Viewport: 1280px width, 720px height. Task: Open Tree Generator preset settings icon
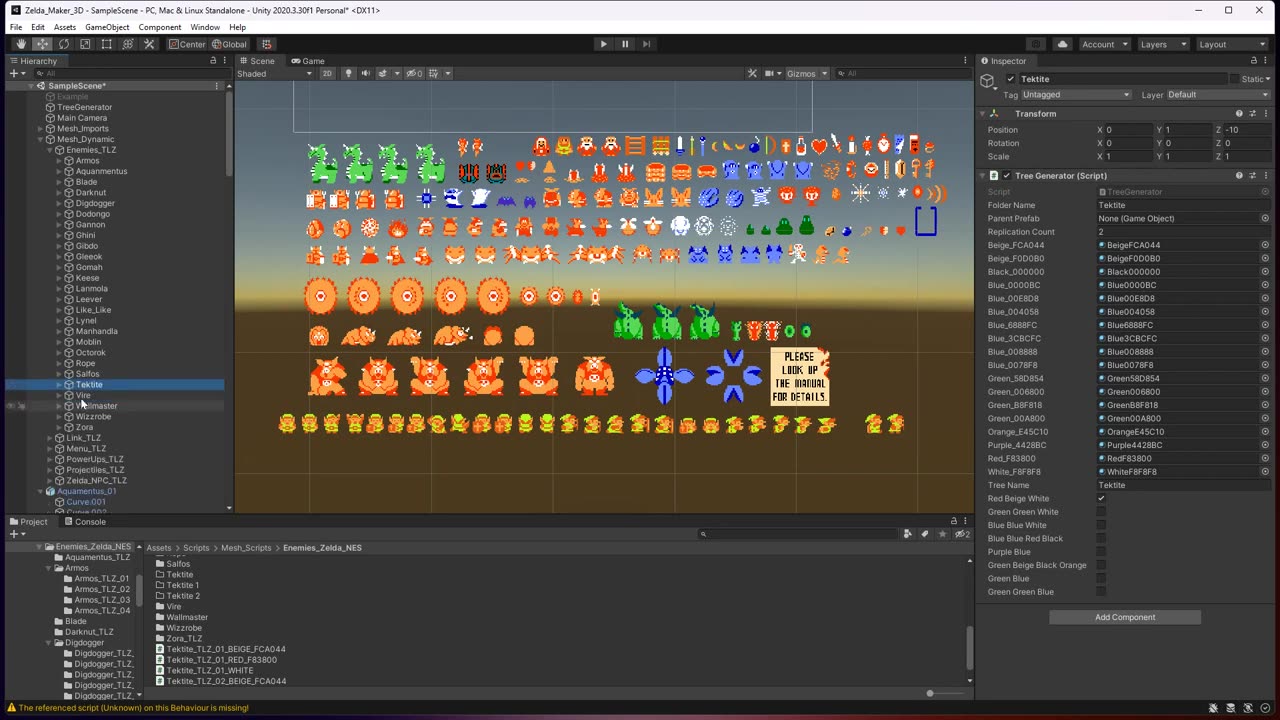(x=1252, y=176)
